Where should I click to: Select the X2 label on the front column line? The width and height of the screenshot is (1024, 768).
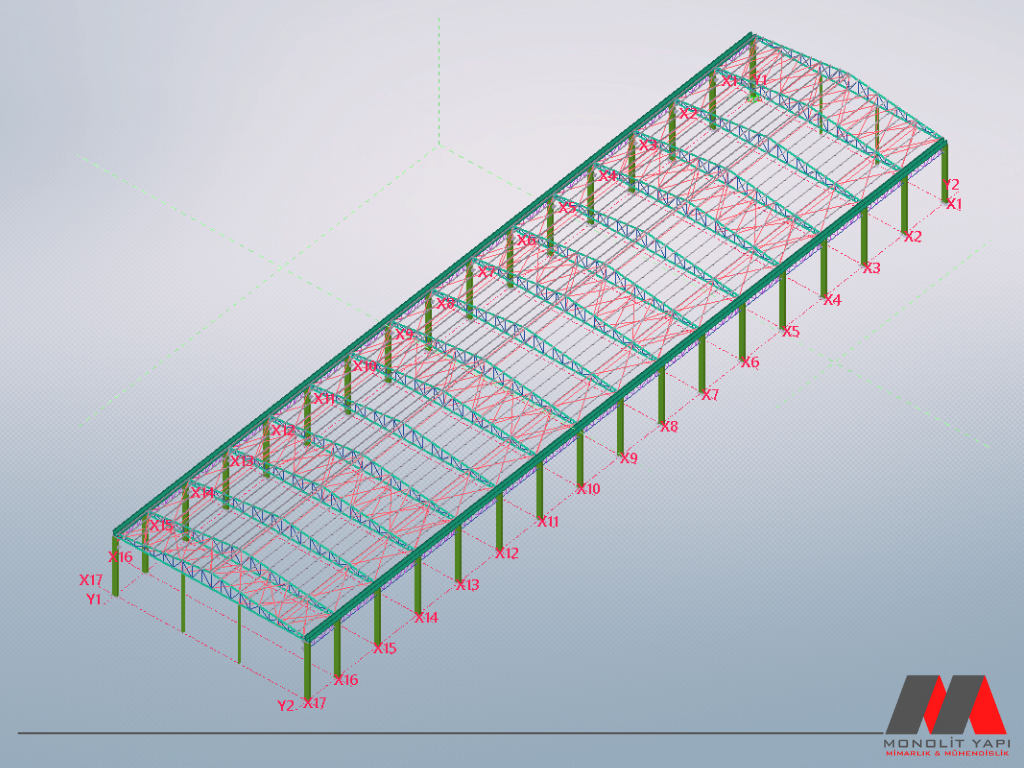(913, 238)
